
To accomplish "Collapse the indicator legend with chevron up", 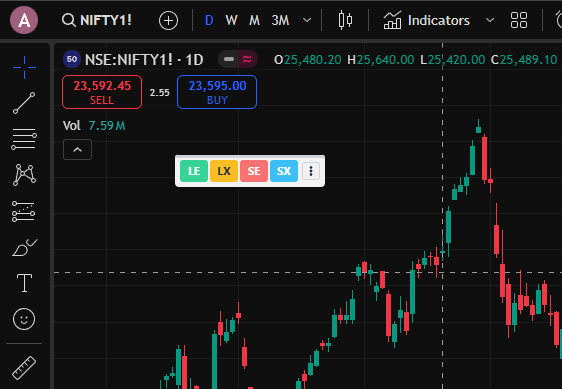I will 77,150.
